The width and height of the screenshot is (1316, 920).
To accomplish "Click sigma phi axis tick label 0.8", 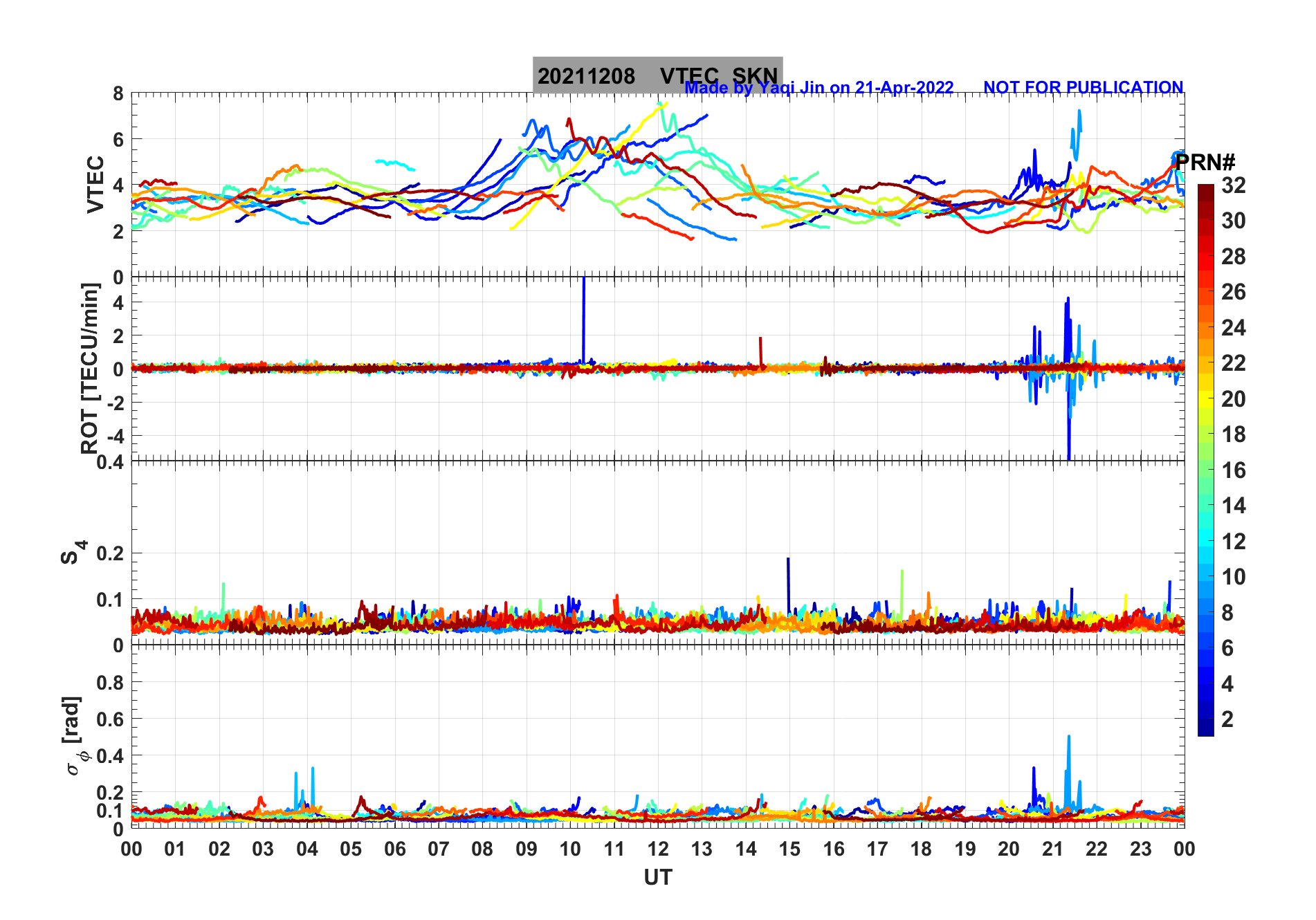I will click(110, 682).
